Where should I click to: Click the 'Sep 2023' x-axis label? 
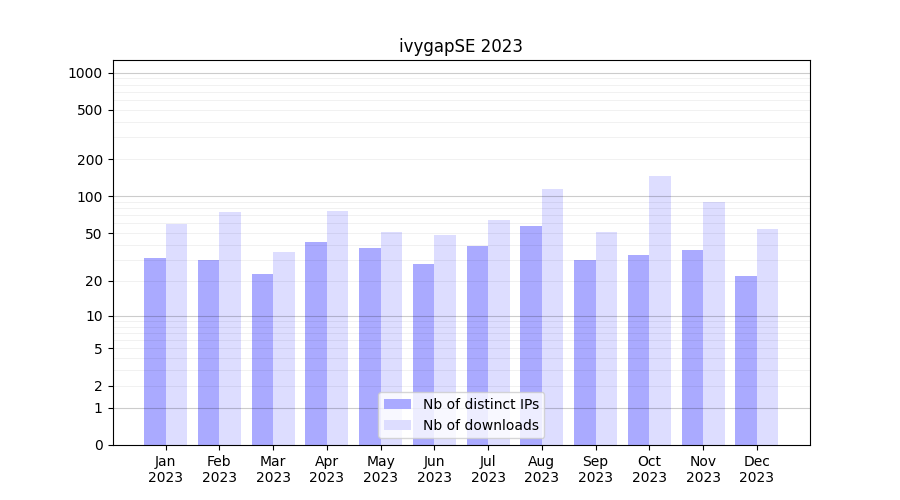click(x=595, y=469)
